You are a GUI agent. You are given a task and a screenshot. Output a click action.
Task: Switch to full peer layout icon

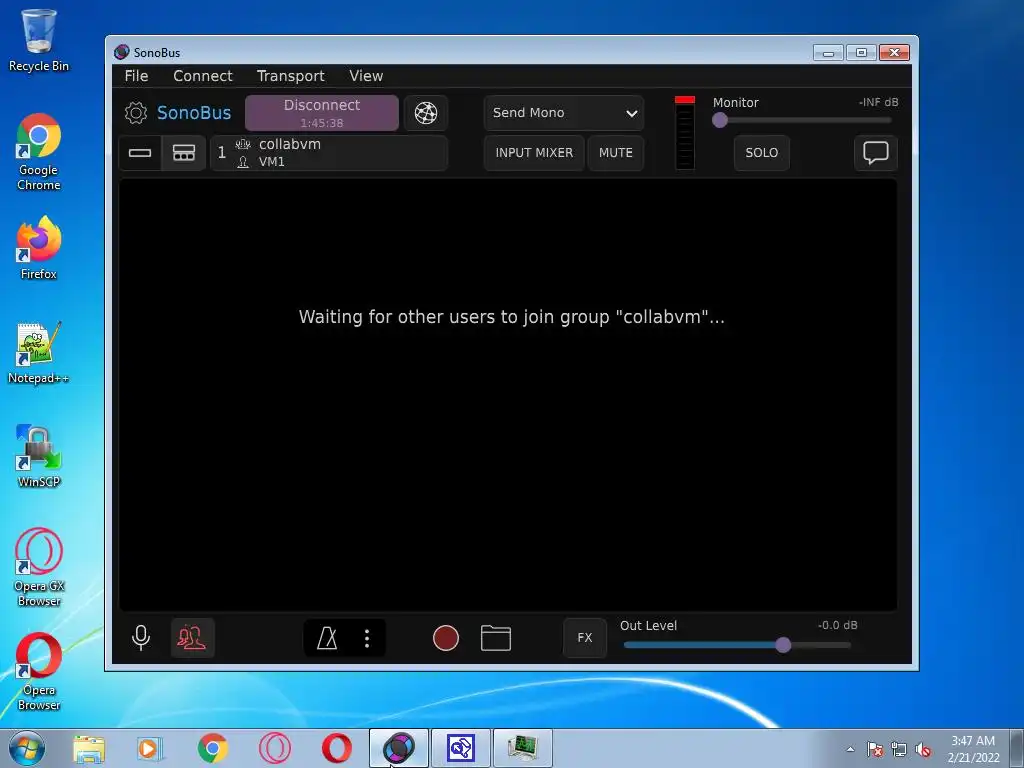click(184, 153)
